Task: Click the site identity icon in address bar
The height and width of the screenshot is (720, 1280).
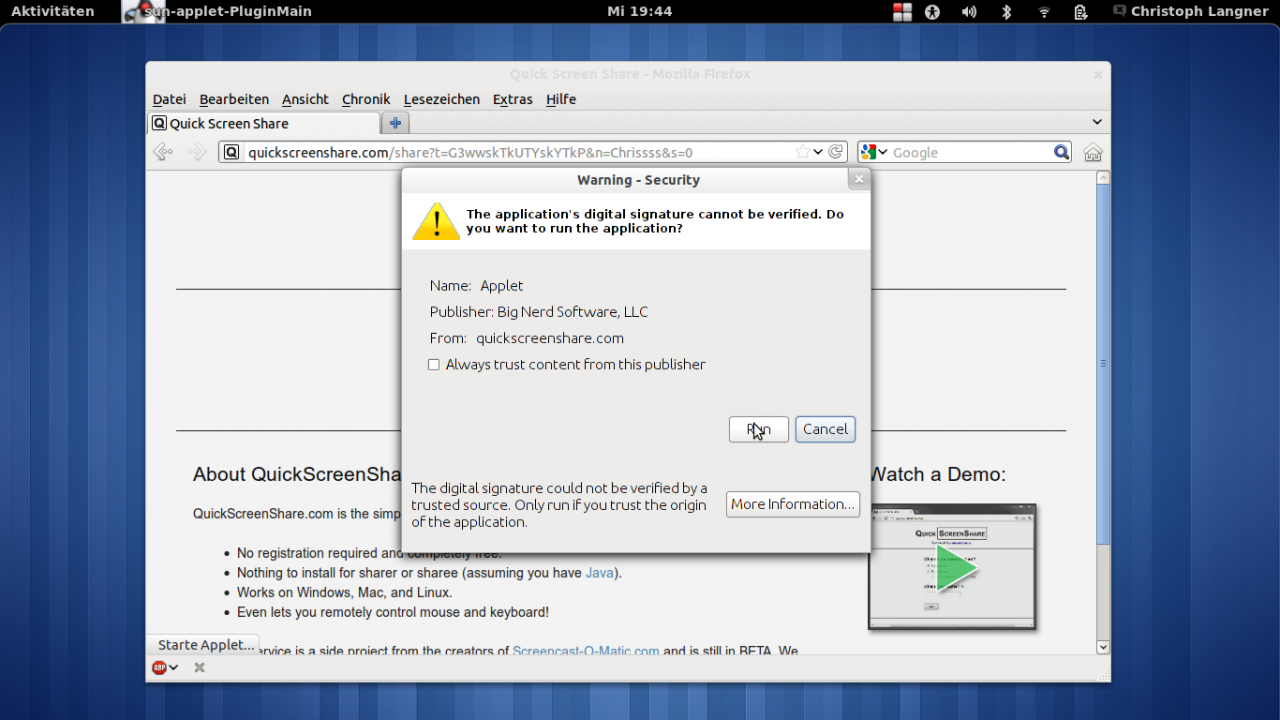Action: pyautogui.click(x=231, y=152)
